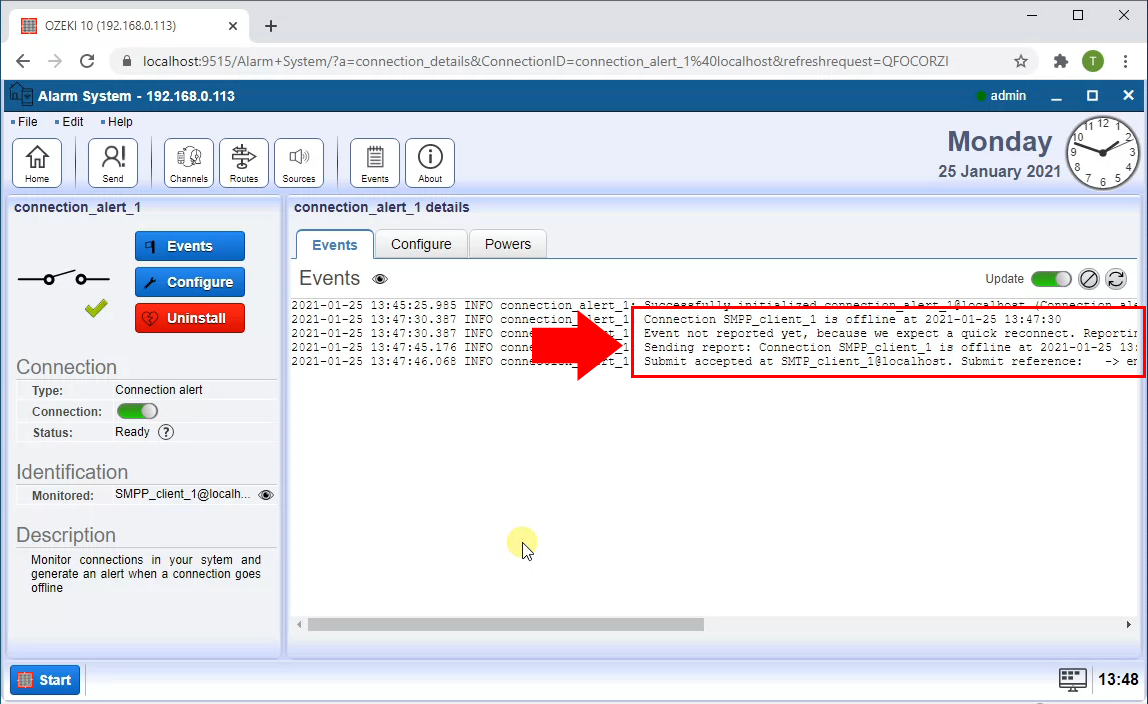Toggle the Connection switch

[137, 411]
